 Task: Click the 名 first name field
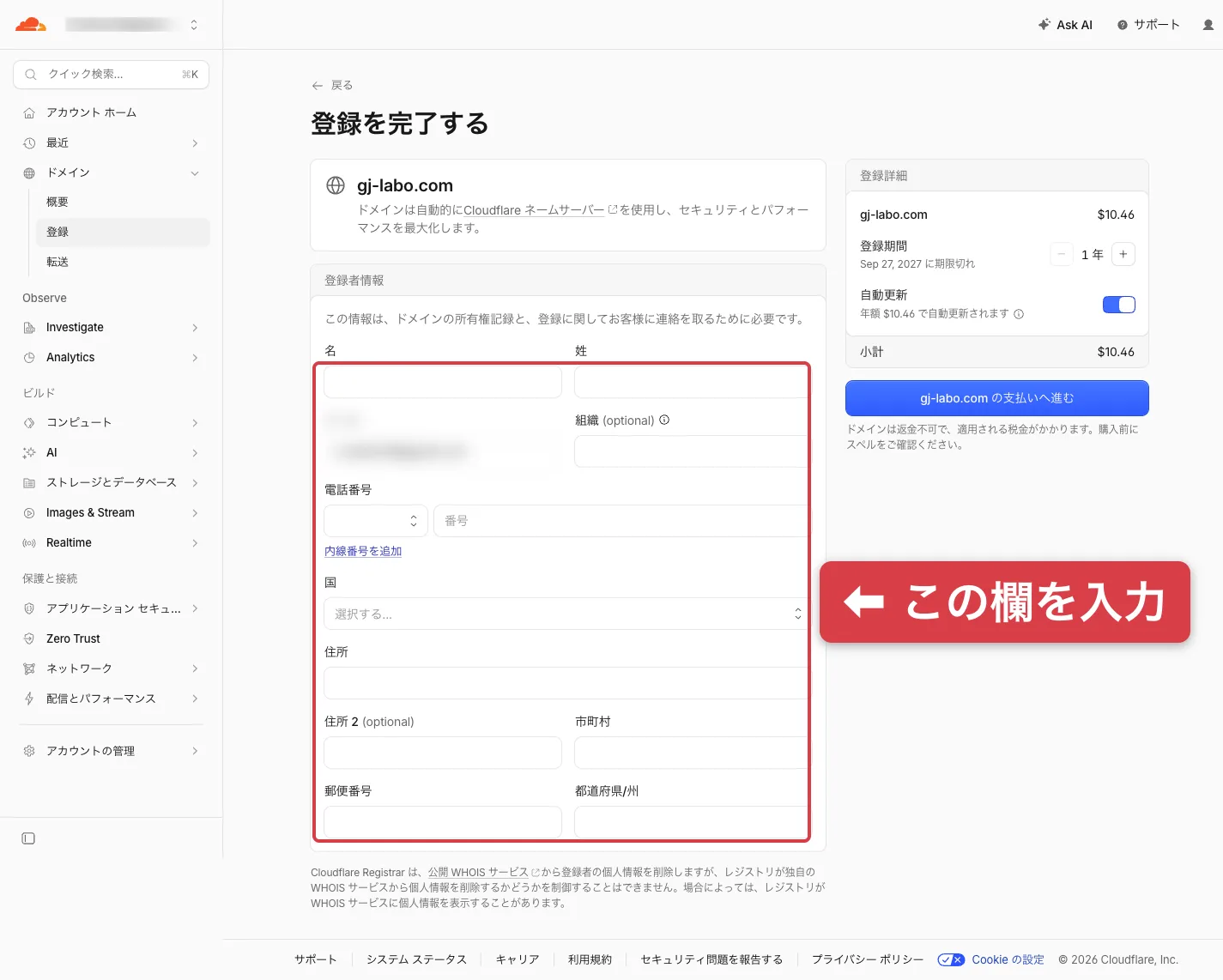point(443,382)
